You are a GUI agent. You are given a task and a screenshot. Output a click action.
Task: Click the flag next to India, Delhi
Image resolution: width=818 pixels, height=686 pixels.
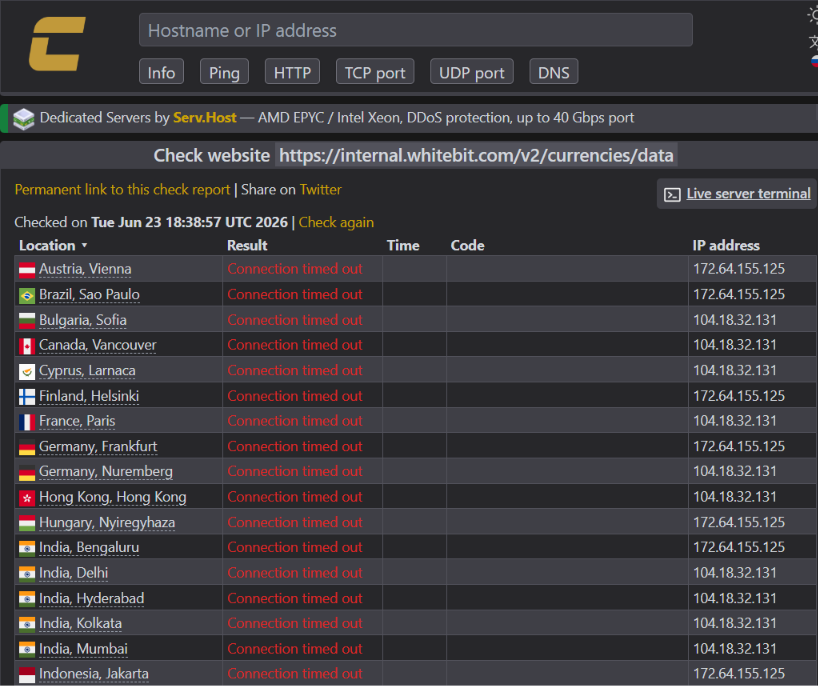click(x=27, y=574)
